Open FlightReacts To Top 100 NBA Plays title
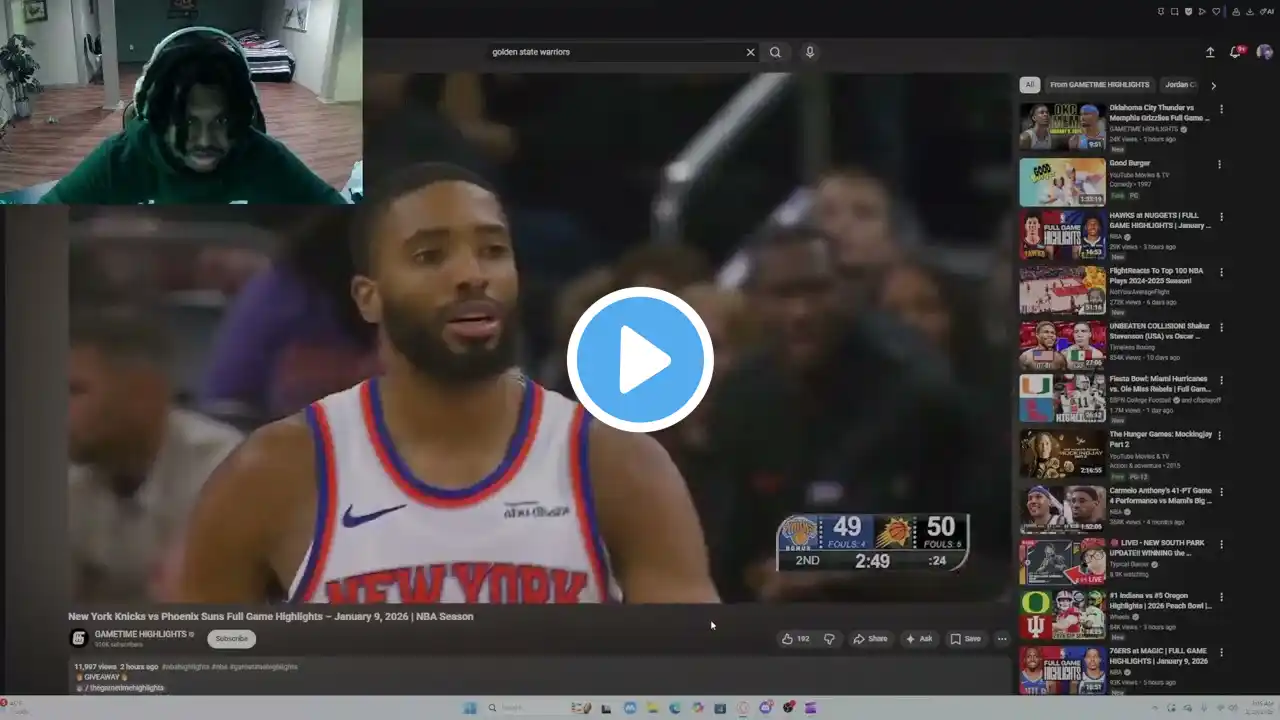Screen dimensions: 1280x720 [1157, 276]
